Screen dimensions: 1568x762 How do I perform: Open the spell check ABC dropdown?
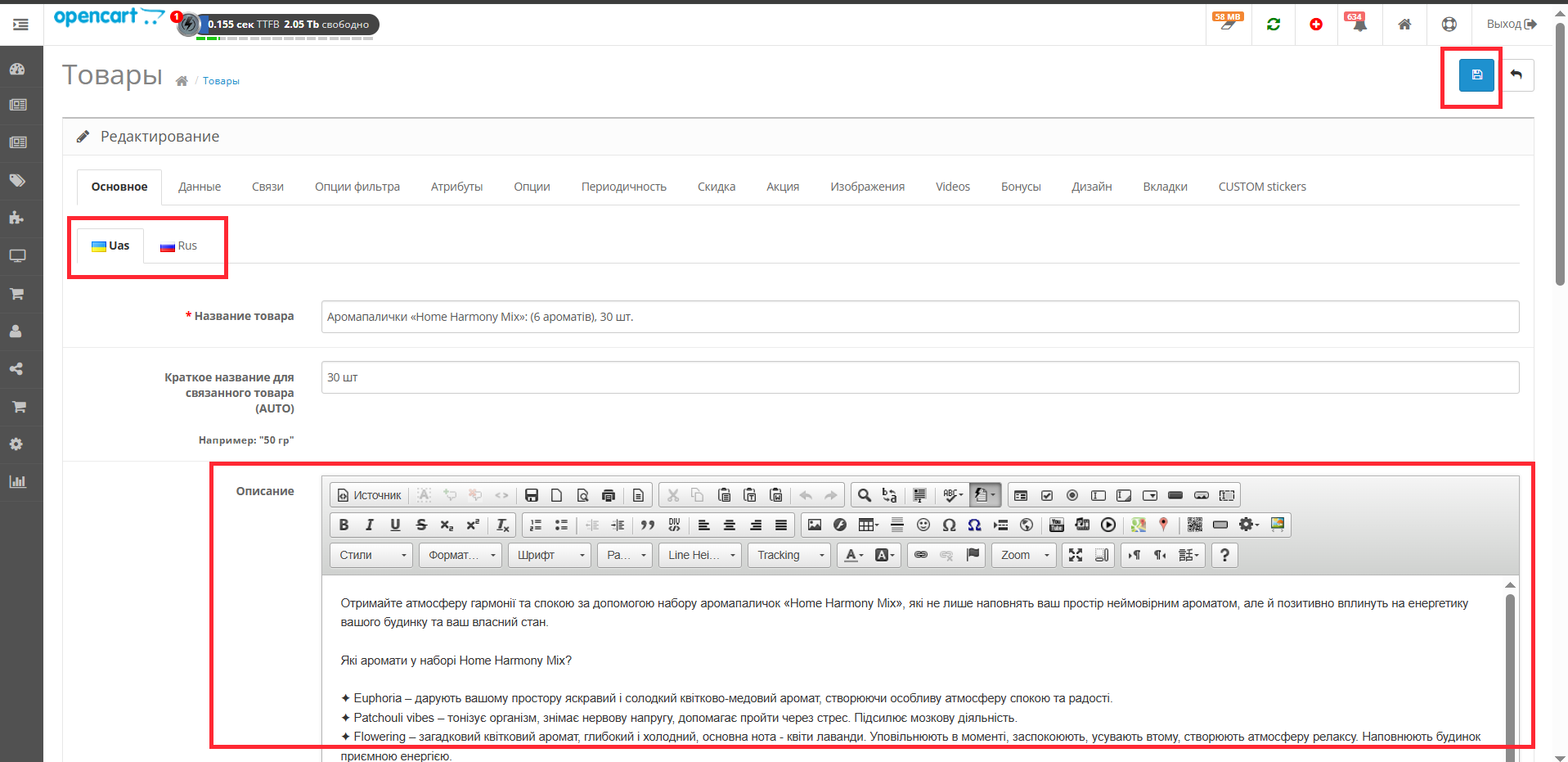click(953, 495)
